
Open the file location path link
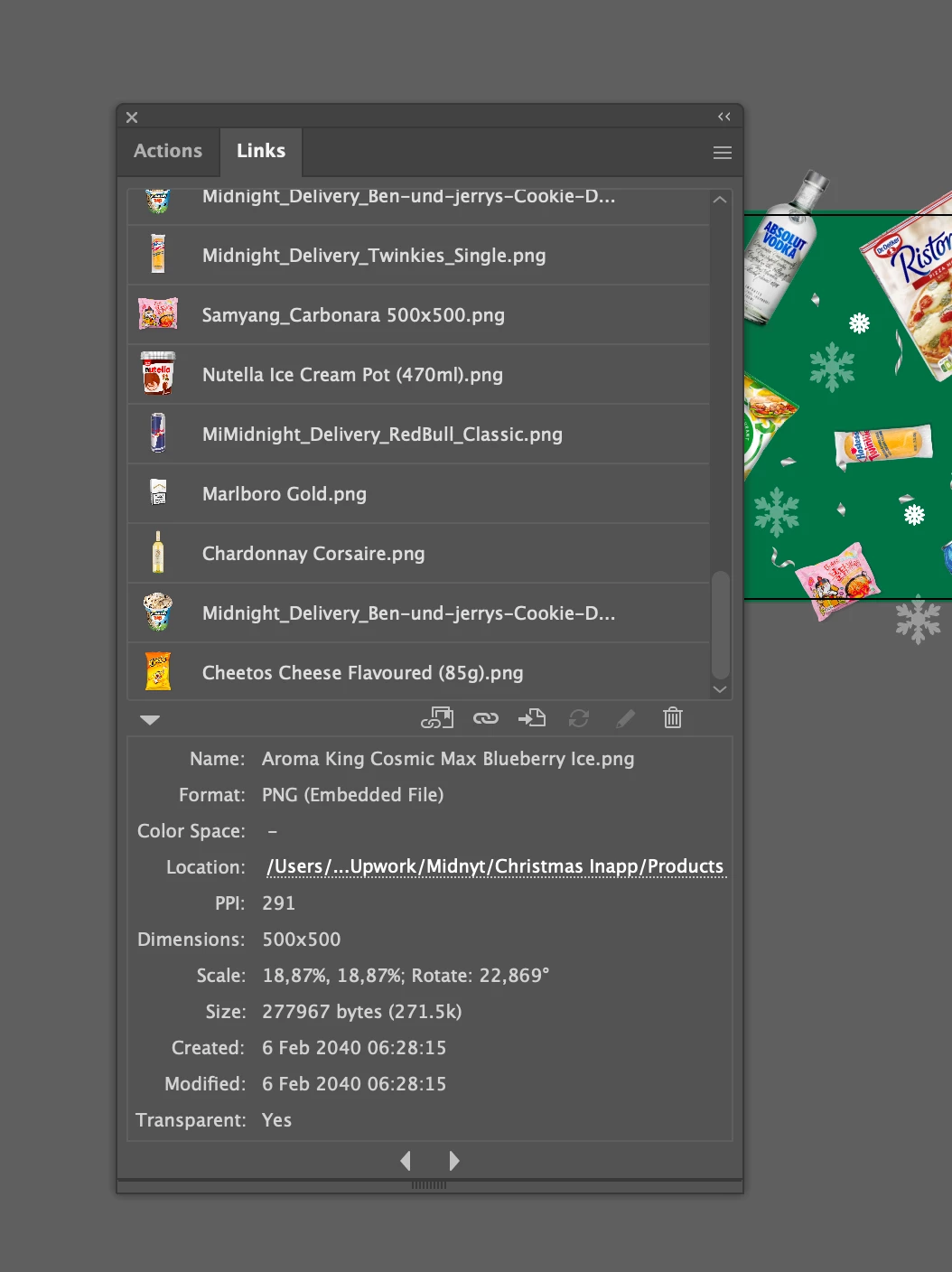(x=495, y=866)
